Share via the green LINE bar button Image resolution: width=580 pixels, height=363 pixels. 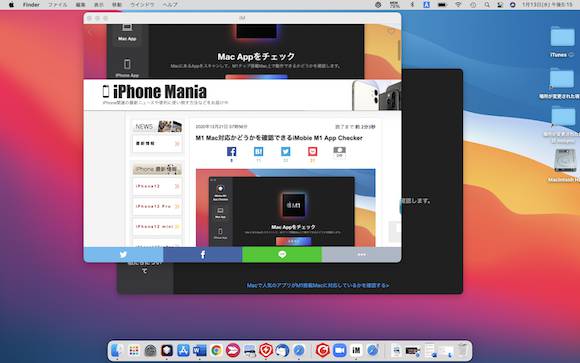(x=282, y=255)
